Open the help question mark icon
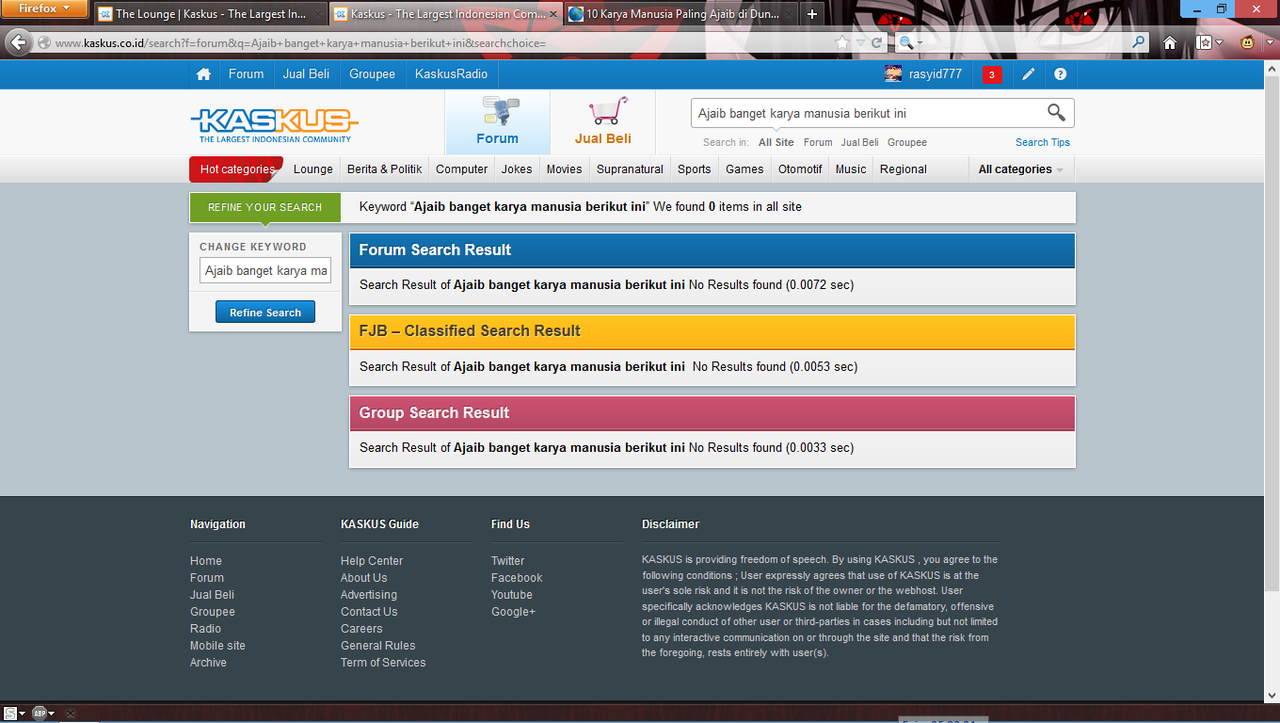 pos(1060,74)
